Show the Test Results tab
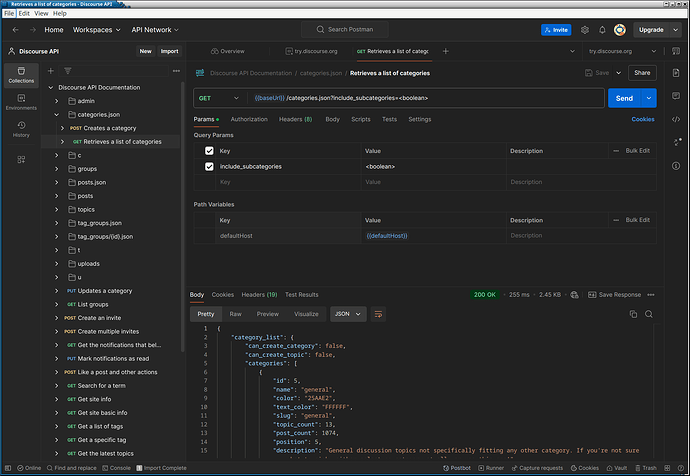 coord(301,295)
